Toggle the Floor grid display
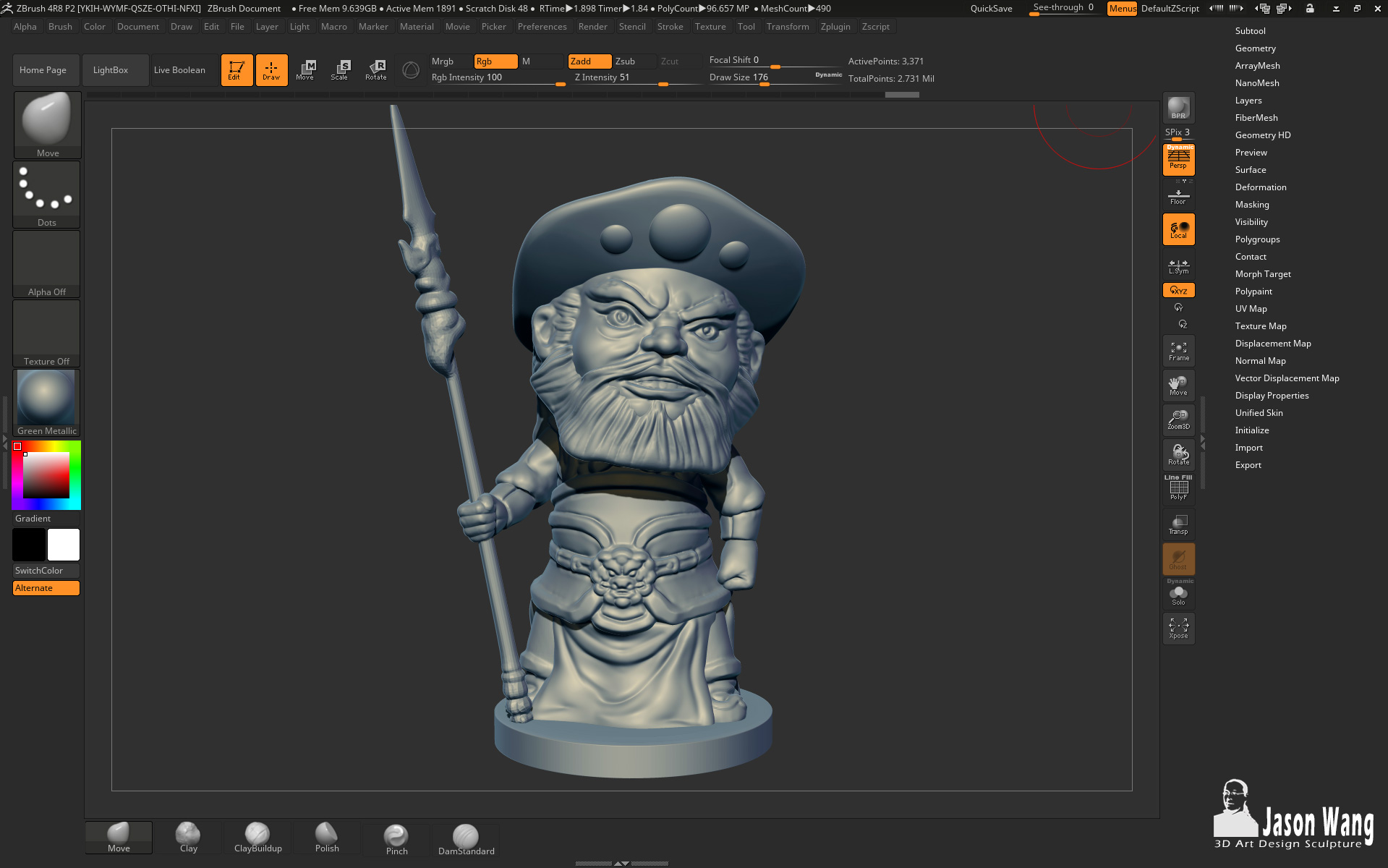The image size is (1388, 868). (x=1178, y=197)
